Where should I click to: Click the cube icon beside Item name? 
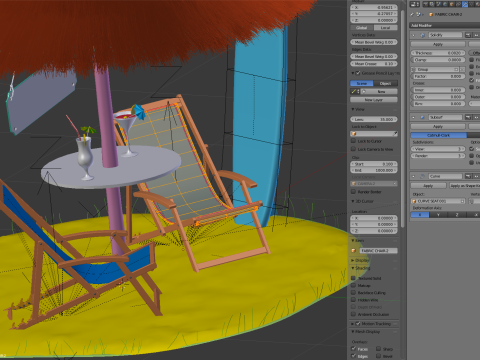tap(354, 250)
